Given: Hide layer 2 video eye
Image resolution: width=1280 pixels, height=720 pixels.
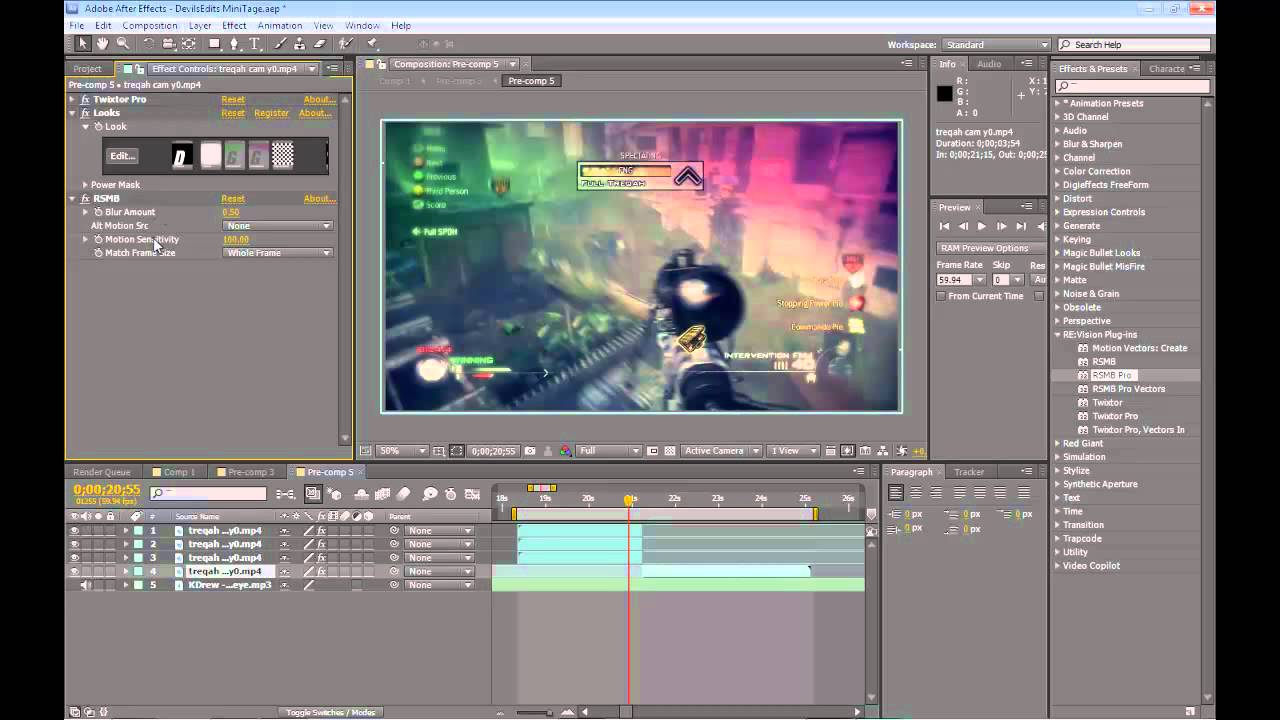Looking at the screenshot, I should point(74,544).
